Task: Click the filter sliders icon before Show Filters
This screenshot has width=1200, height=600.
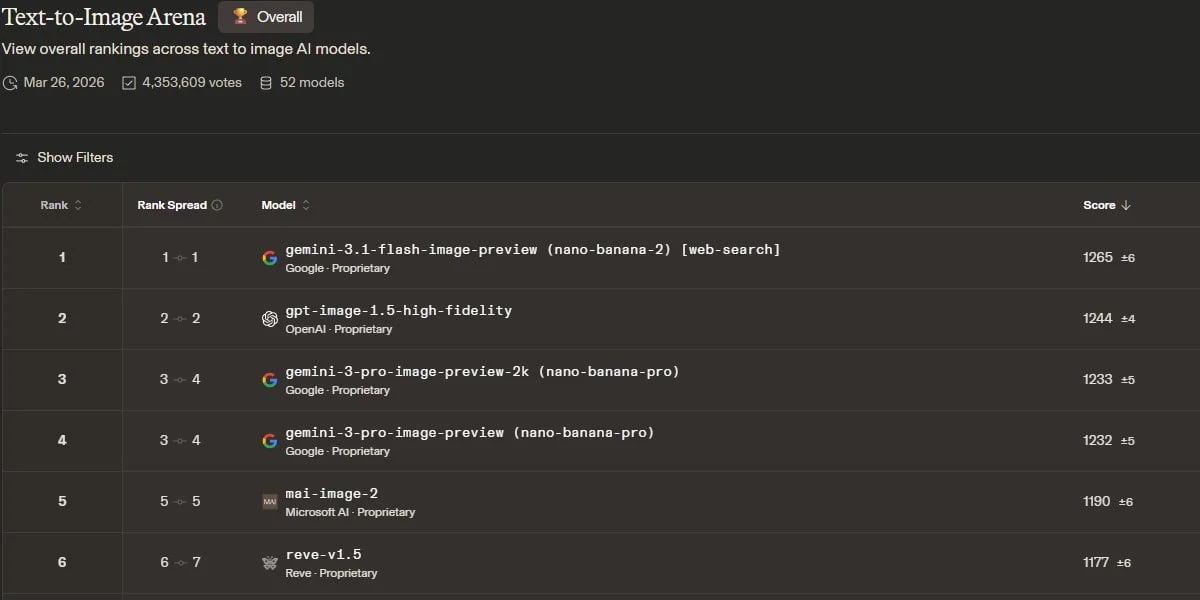Action: (22, 157)
